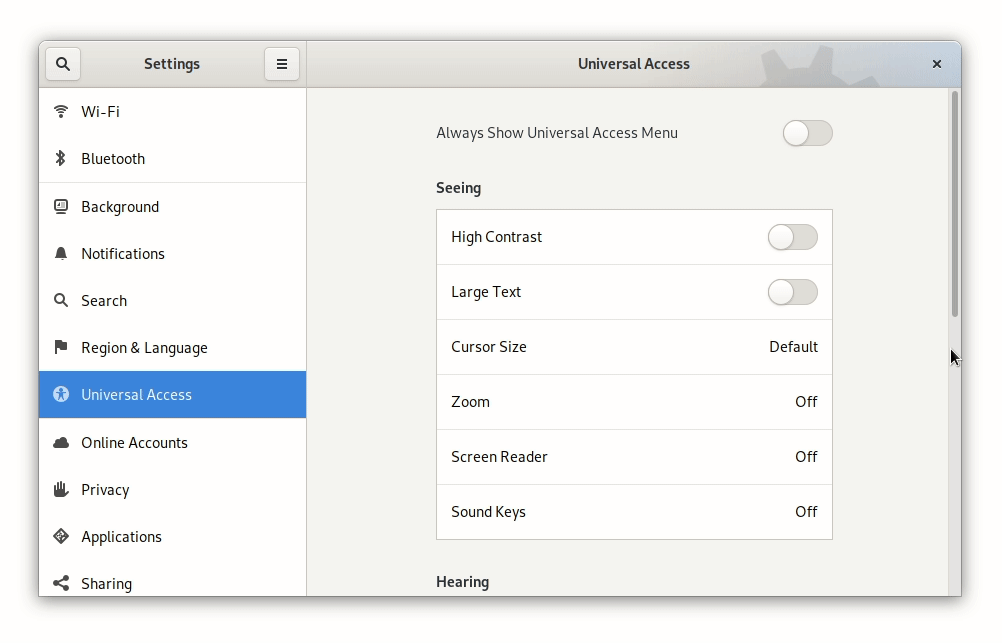Click the Region & Language flag icon
Viewport: 1002px width, 643px height.
coord(61,347)
